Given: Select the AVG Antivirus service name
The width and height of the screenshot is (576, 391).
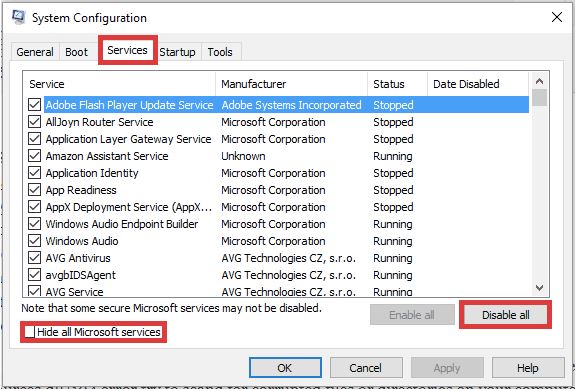Looking at the screenshot, I should click(78, 258).
